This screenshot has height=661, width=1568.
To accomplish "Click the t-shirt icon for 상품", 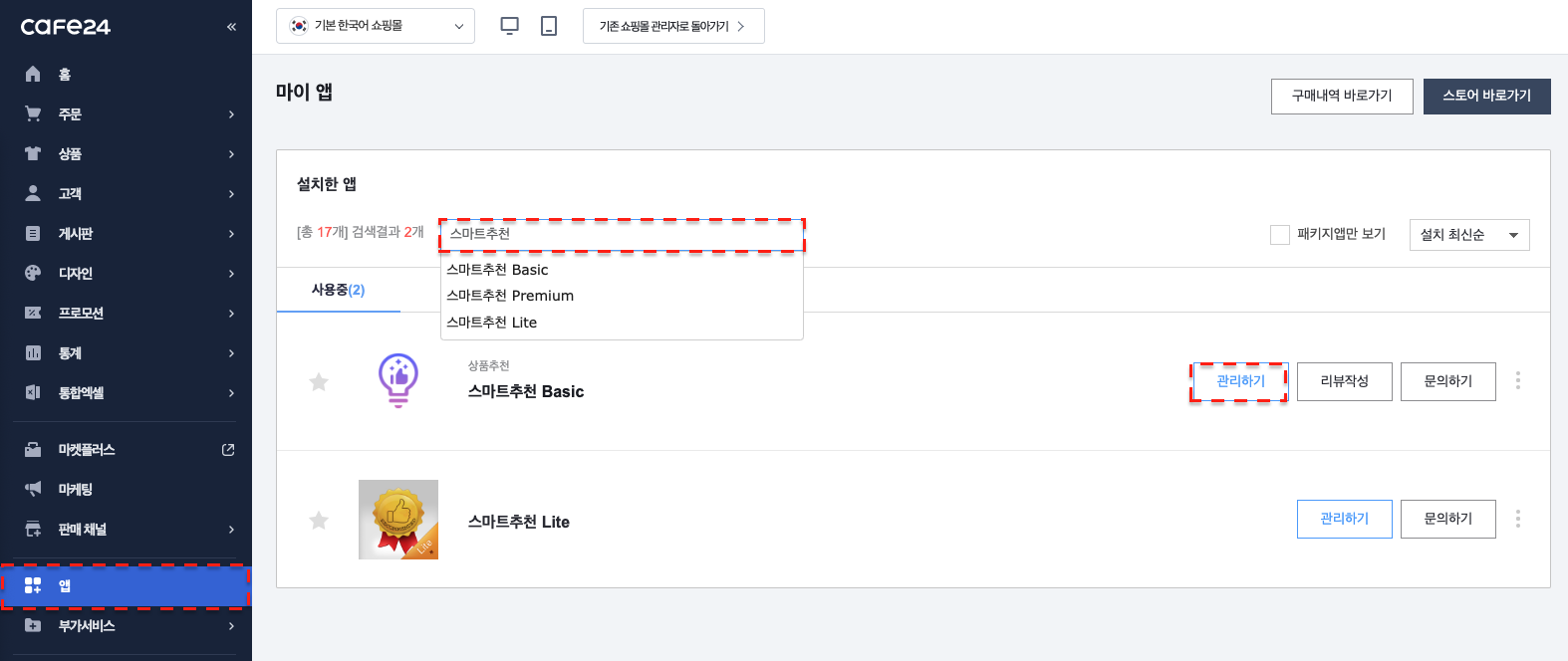I will (x=33, y=153).
